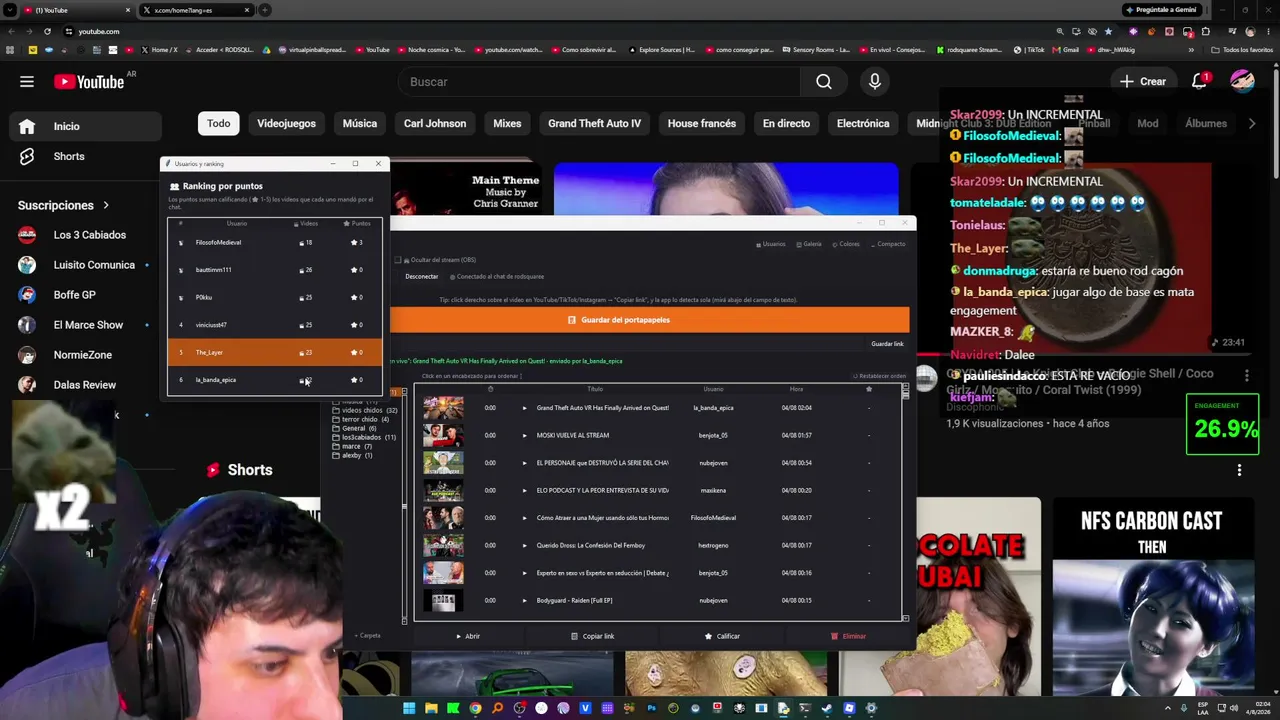1280x720 pixels.
Task: Select the Carl Johnson filter chip
Action: (435, 124)
